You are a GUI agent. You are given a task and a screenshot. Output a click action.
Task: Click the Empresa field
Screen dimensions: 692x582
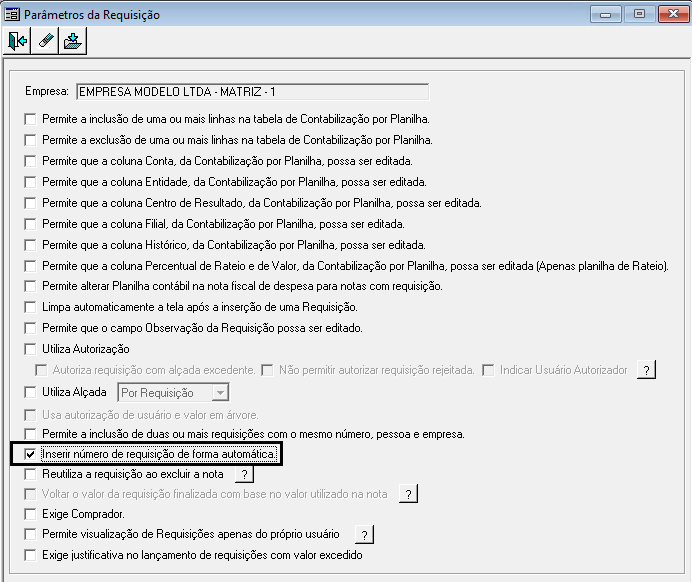252,92
